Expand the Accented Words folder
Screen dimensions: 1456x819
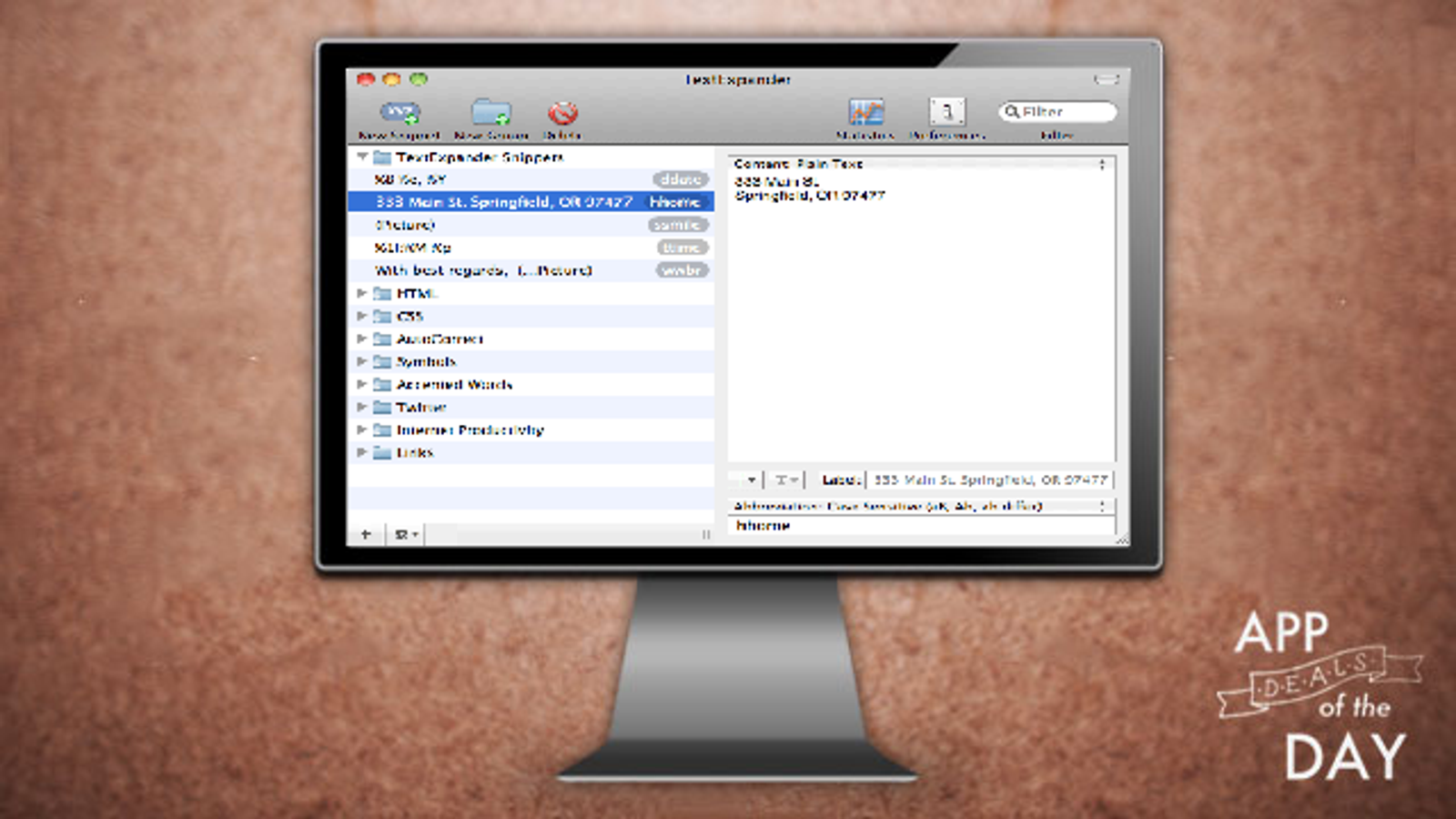(x=361, y=384)
